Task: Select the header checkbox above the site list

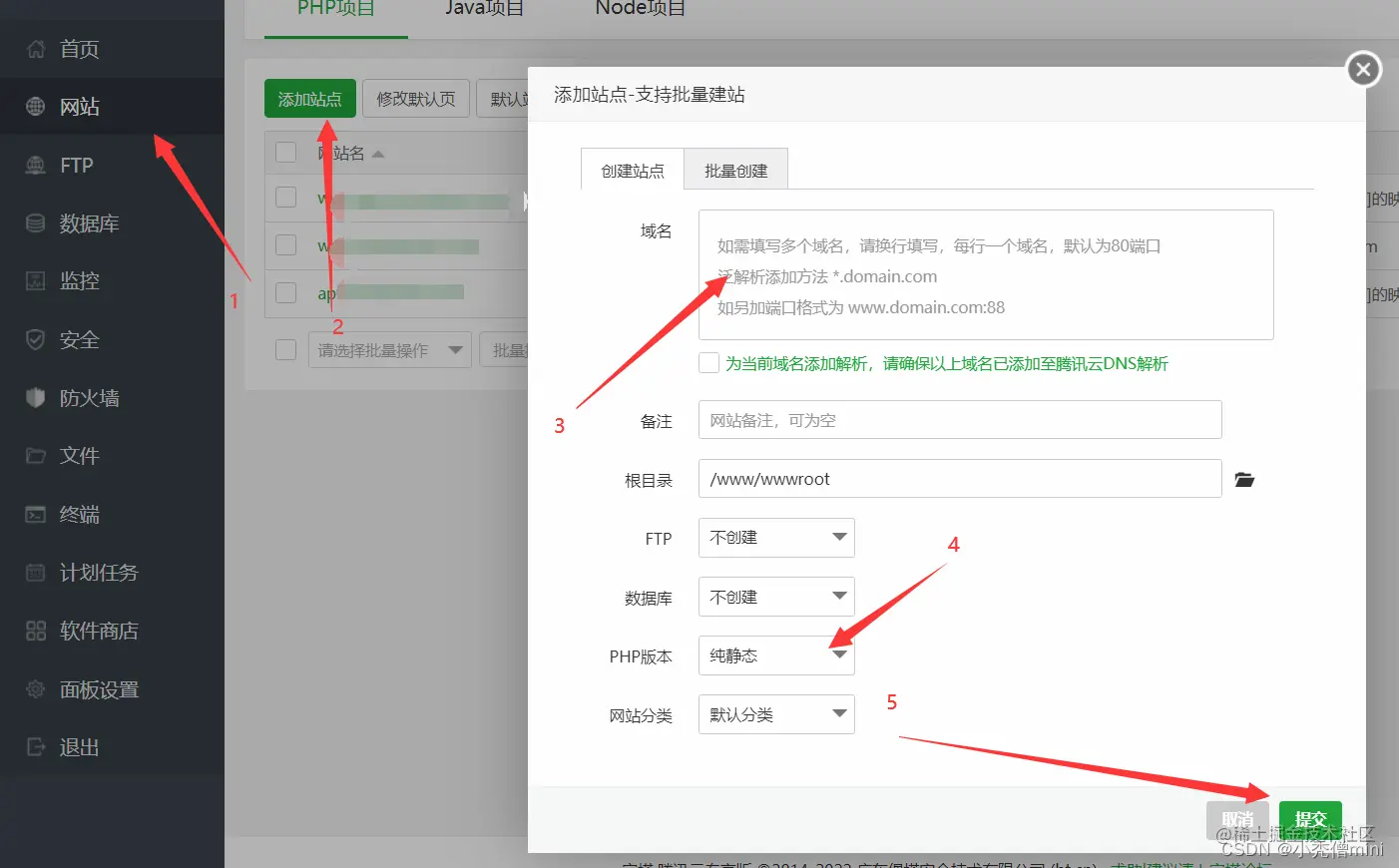Action: point(285,153)
